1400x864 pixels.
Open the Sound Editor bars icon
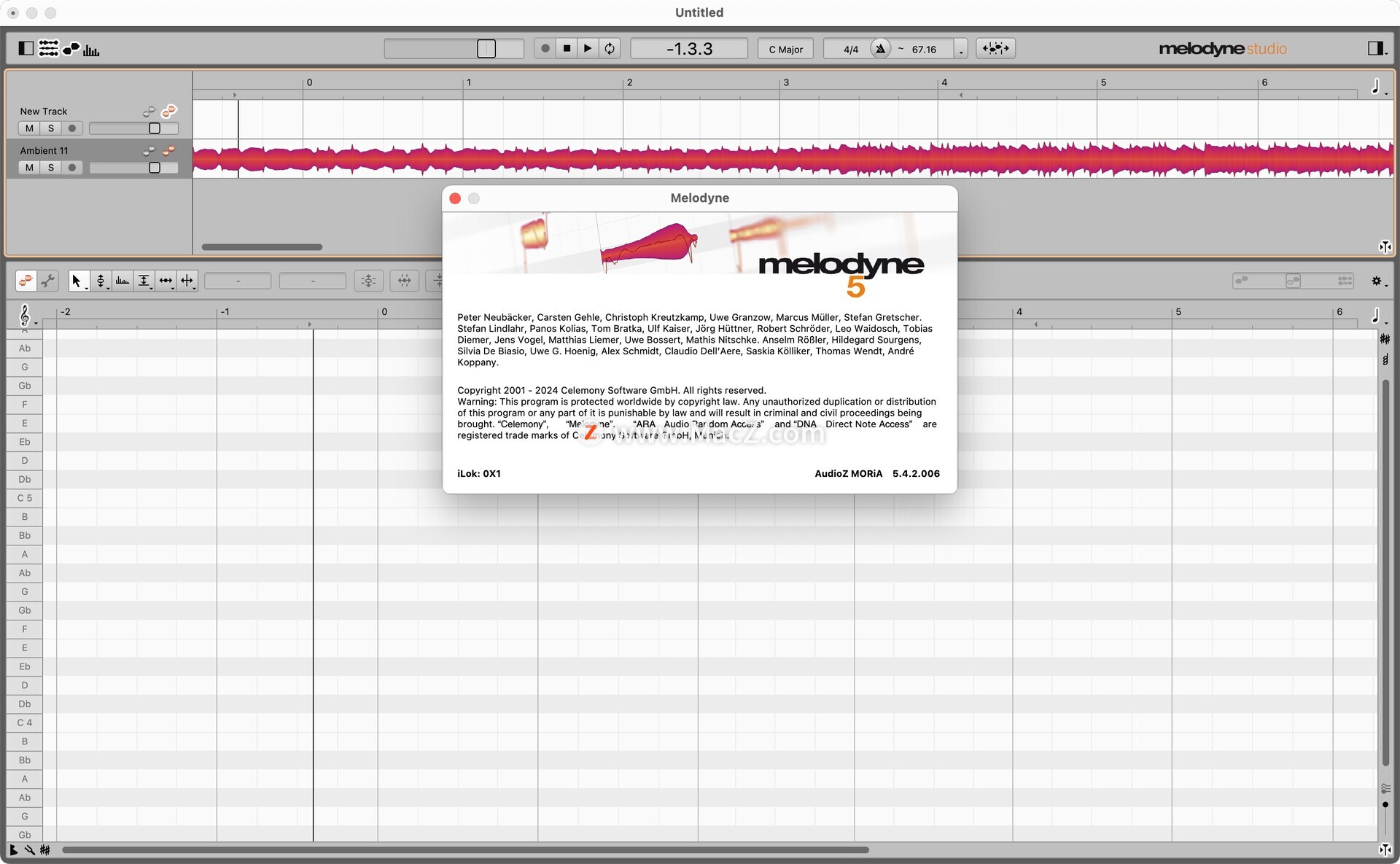coord(91,50)
